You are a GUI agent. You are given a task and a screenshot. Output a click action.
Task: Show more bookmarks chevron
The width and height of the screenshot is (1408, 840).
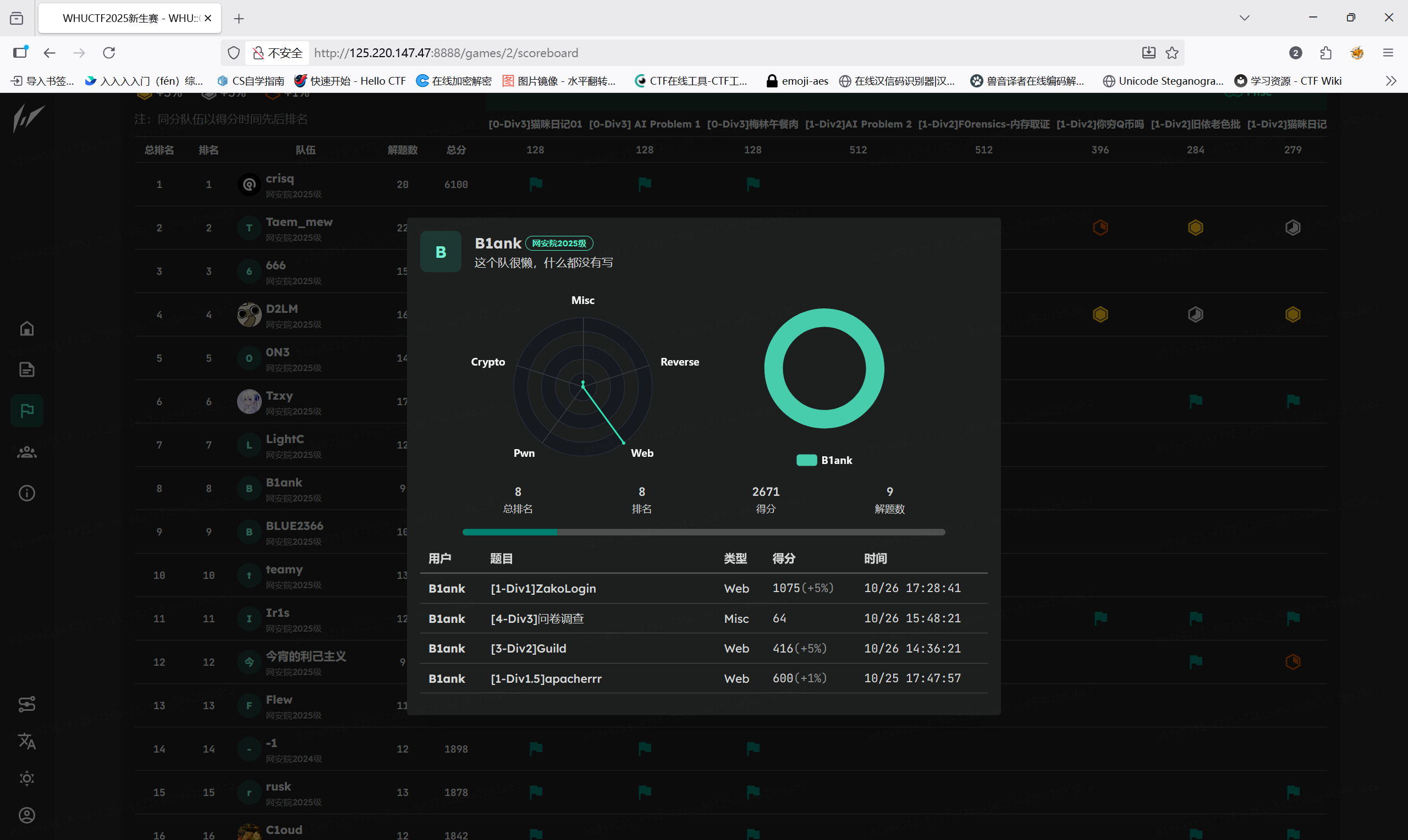[1391, 81]
